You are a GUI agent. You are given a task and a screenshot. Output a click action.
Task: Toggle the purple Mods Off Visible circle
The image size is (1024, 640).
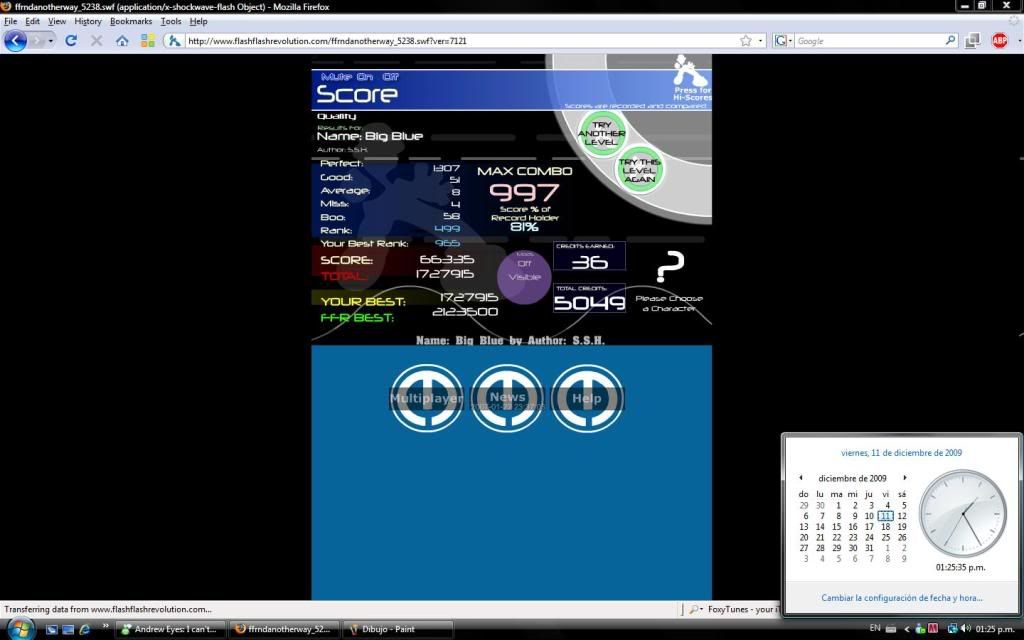[x=524, y=271]
